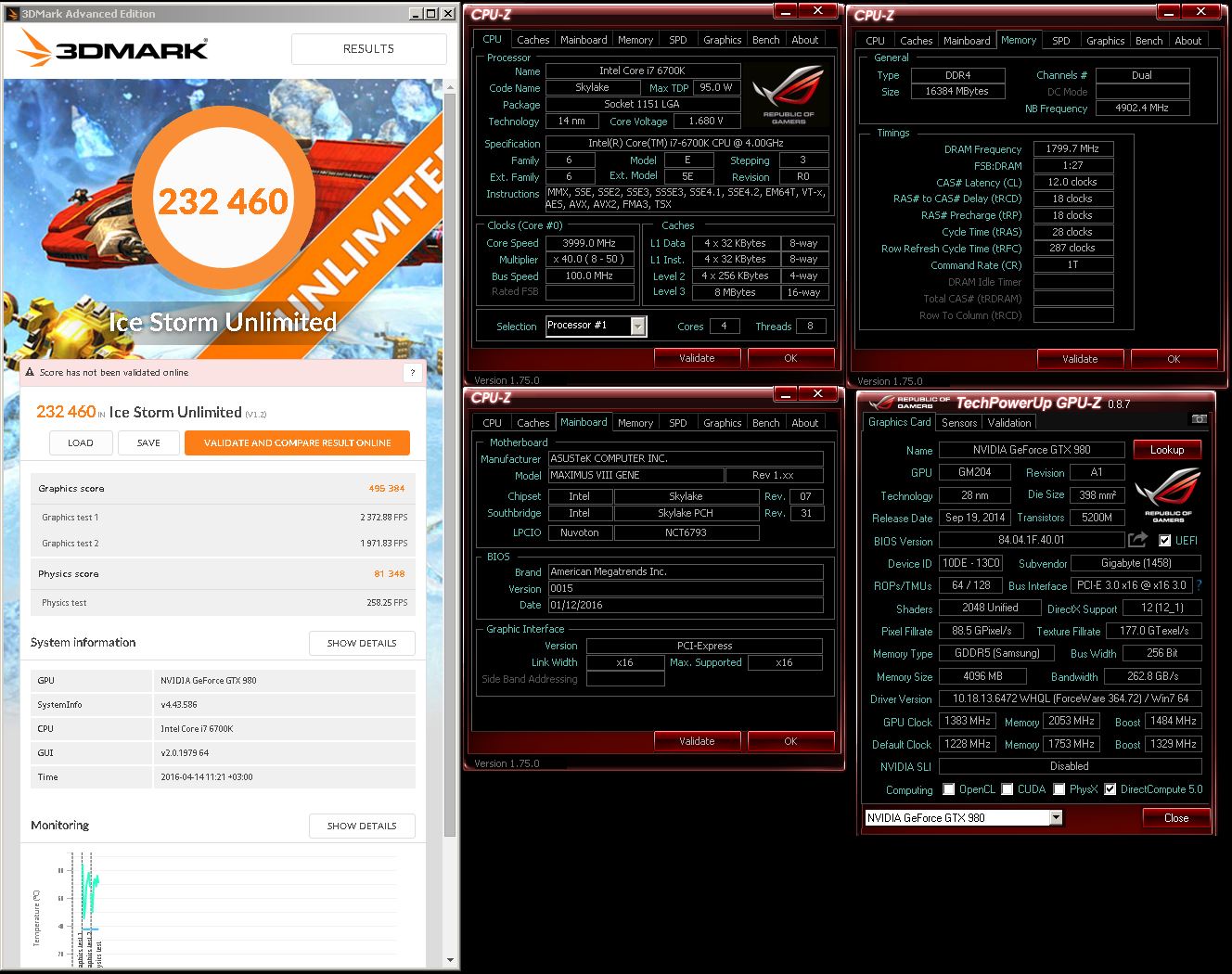Open SPD tab in top-right CPU-Z window
This screenshot has height=974, width=1232.
1060,41
